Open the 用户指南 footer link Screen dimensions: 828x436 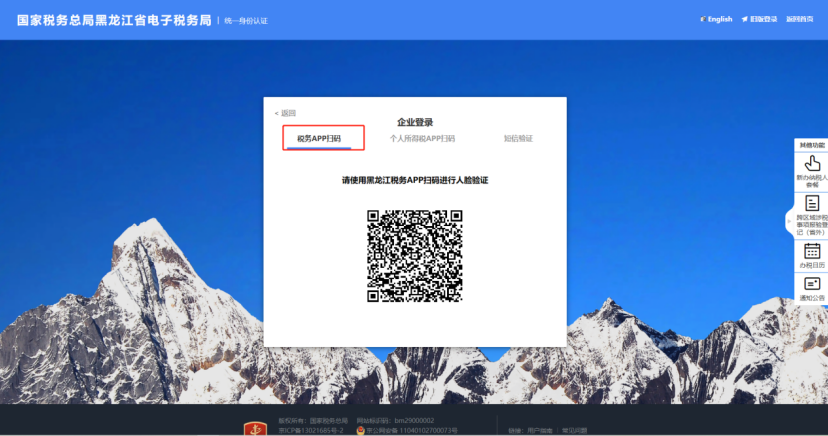pyautogui.click(x=539, y=431)
